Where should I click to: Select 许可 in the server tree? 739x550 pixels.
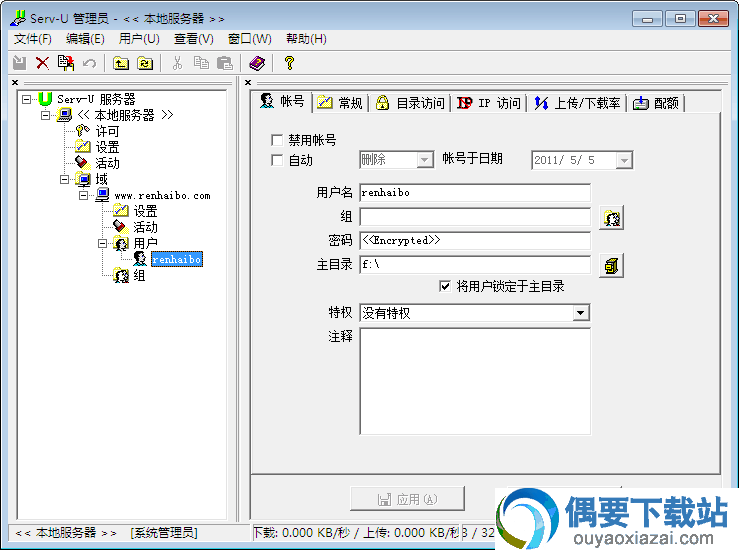[x=107, y=131]
